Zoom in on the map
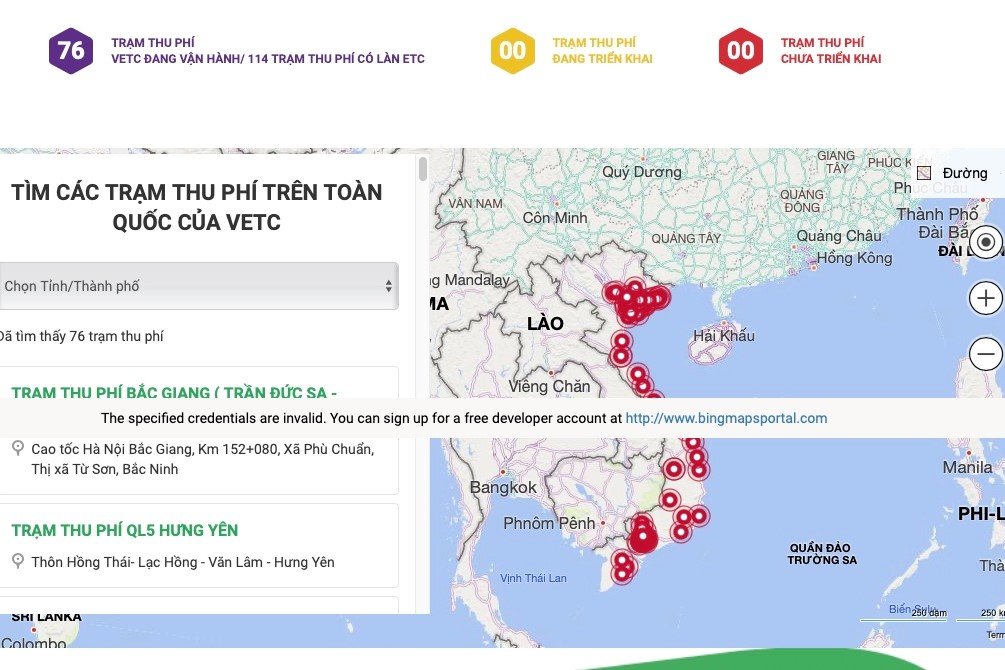1005x670 pixels. click(x=986, y=298)
